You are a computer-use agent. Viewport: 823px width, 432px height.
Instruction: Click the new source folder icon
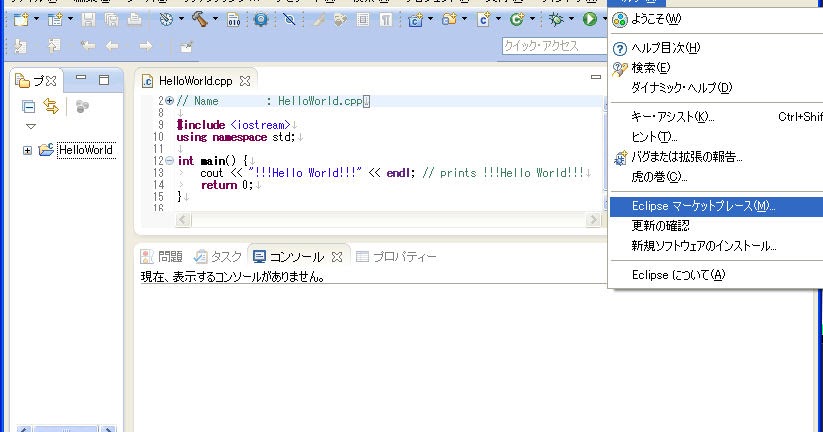[449, 20]
